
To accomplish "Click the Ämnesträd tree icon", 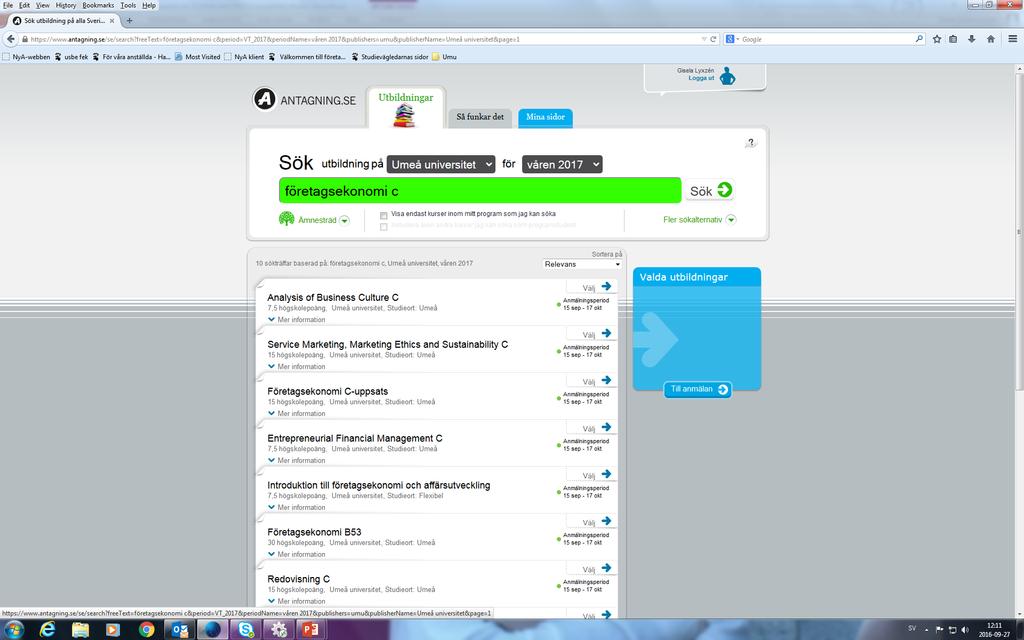I will tap(286, 219).
